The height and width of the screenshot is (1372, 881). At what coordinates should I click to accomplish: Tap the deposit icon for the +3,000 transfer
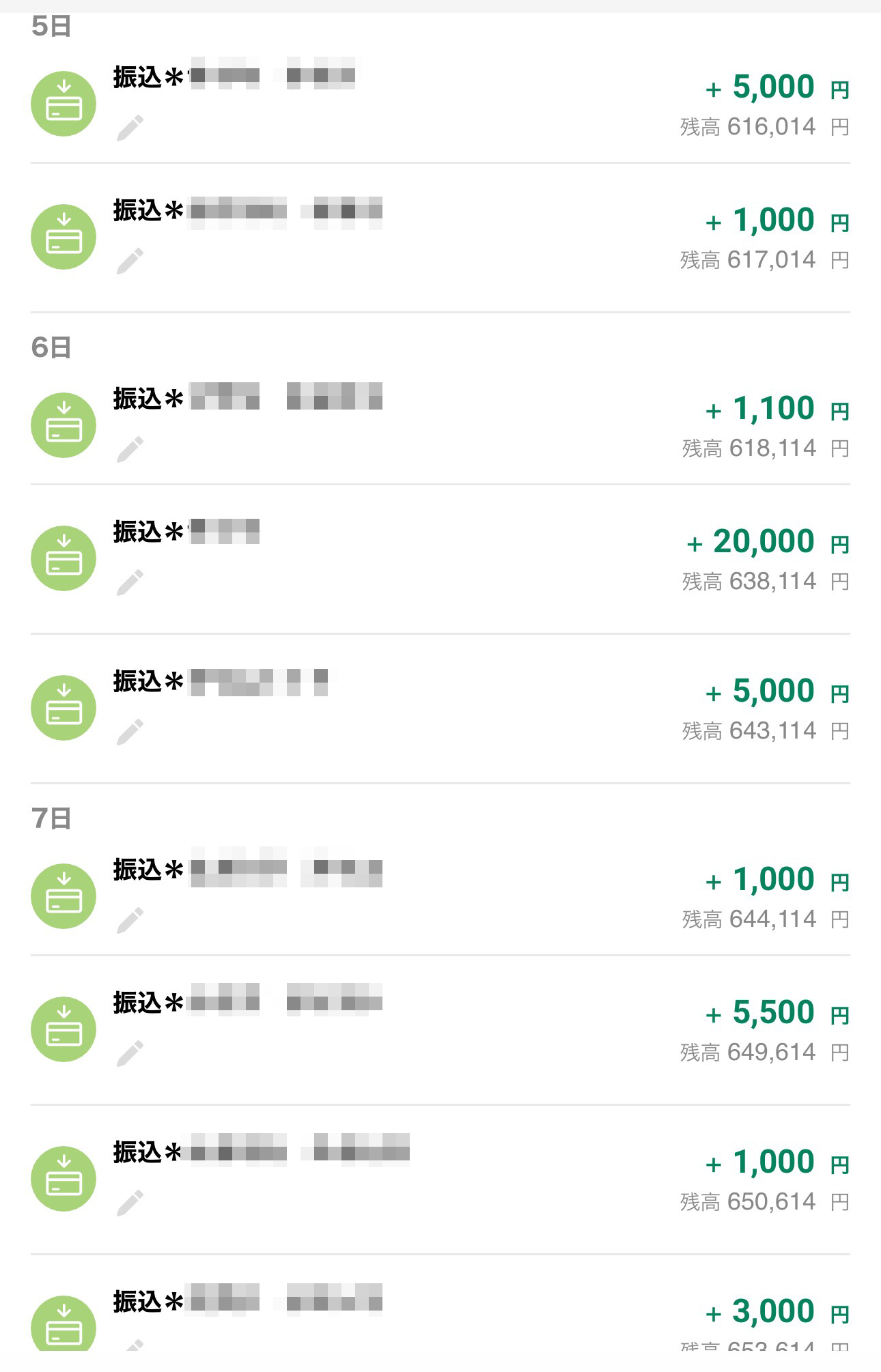point(64,1324)
